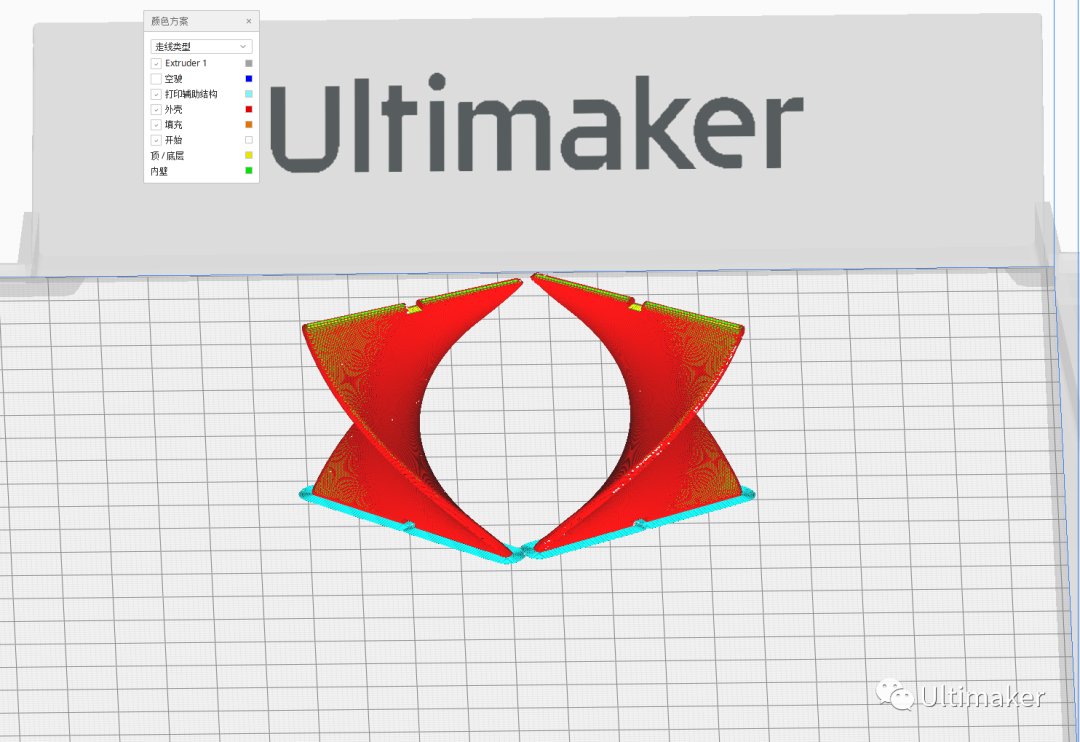This screenshot has width=1080, height=742.
Task: Toggle the 开始 checkbox
Action: tap(156, 140)
